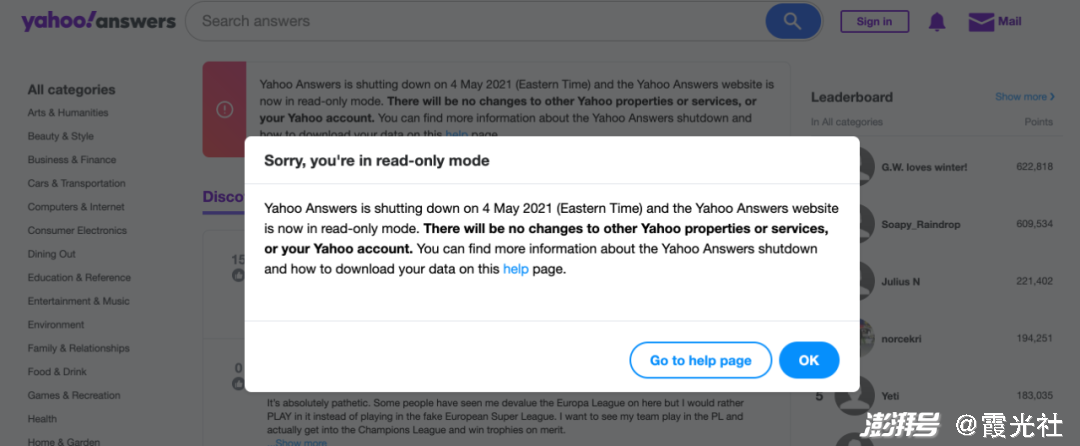Image resolution: width=1080 pixels, height=446 pixels.
Task: Click the red banner alert icon
Action: tap(224, 109)
